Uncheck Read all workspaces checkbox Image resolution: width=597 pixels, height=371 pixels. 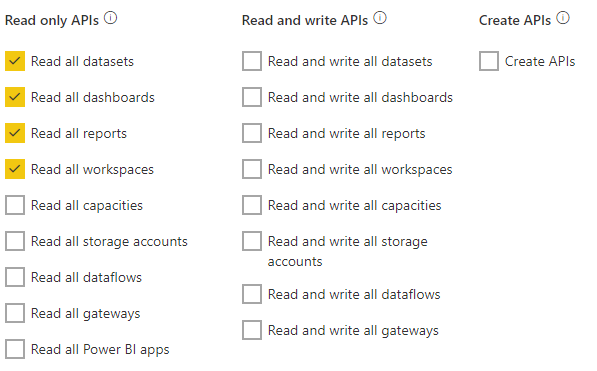(x=15, y=169)
